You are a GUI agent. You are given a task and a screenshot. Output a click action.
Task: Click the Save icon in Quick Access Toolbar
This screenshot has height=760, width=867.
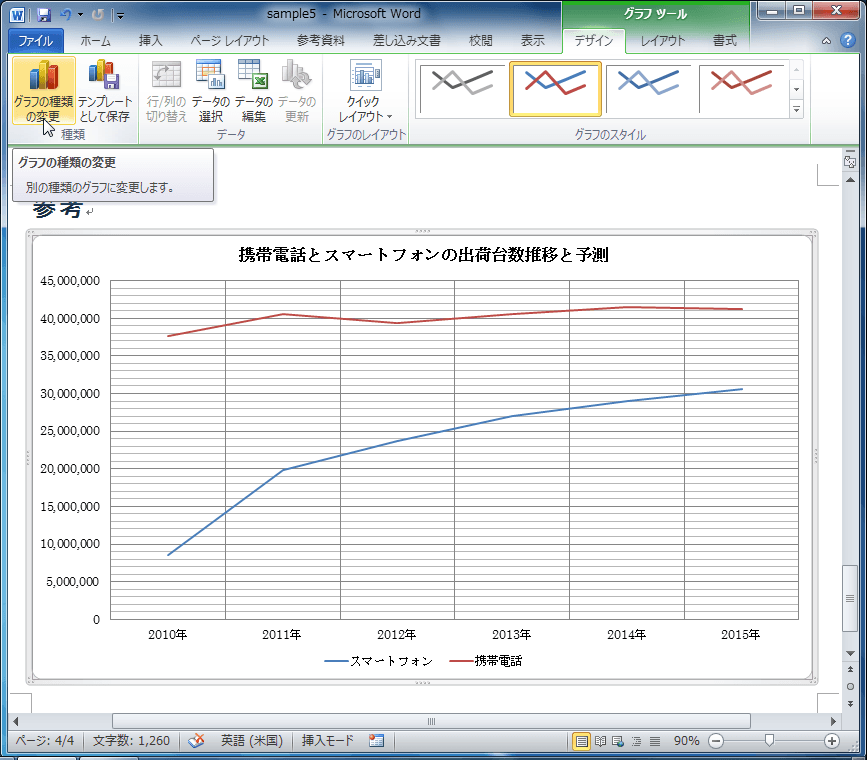[44, 15]
